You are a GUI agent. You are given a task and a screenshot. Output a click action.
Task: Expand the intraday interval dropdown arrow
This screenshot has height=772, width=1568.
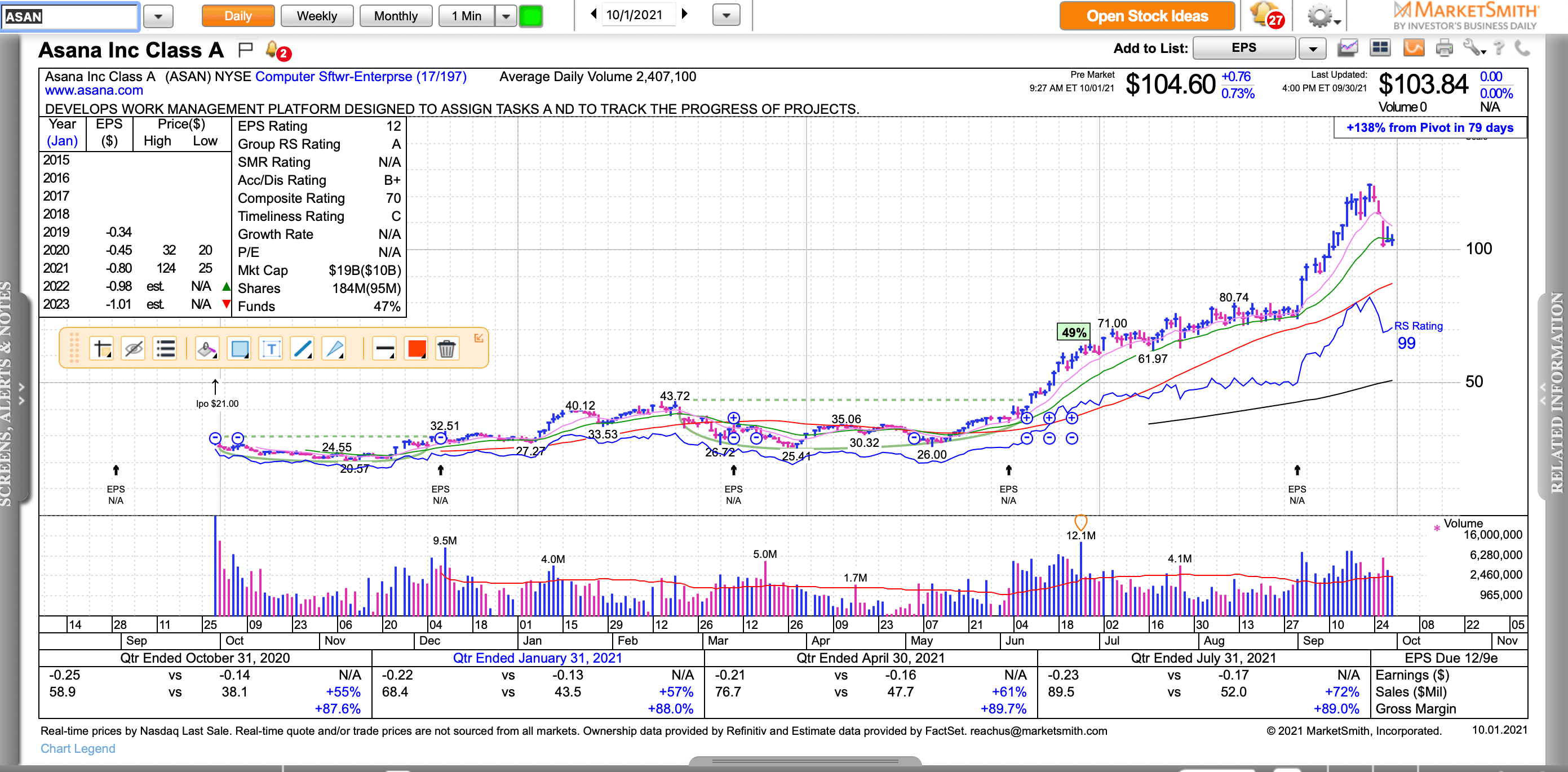506,16
